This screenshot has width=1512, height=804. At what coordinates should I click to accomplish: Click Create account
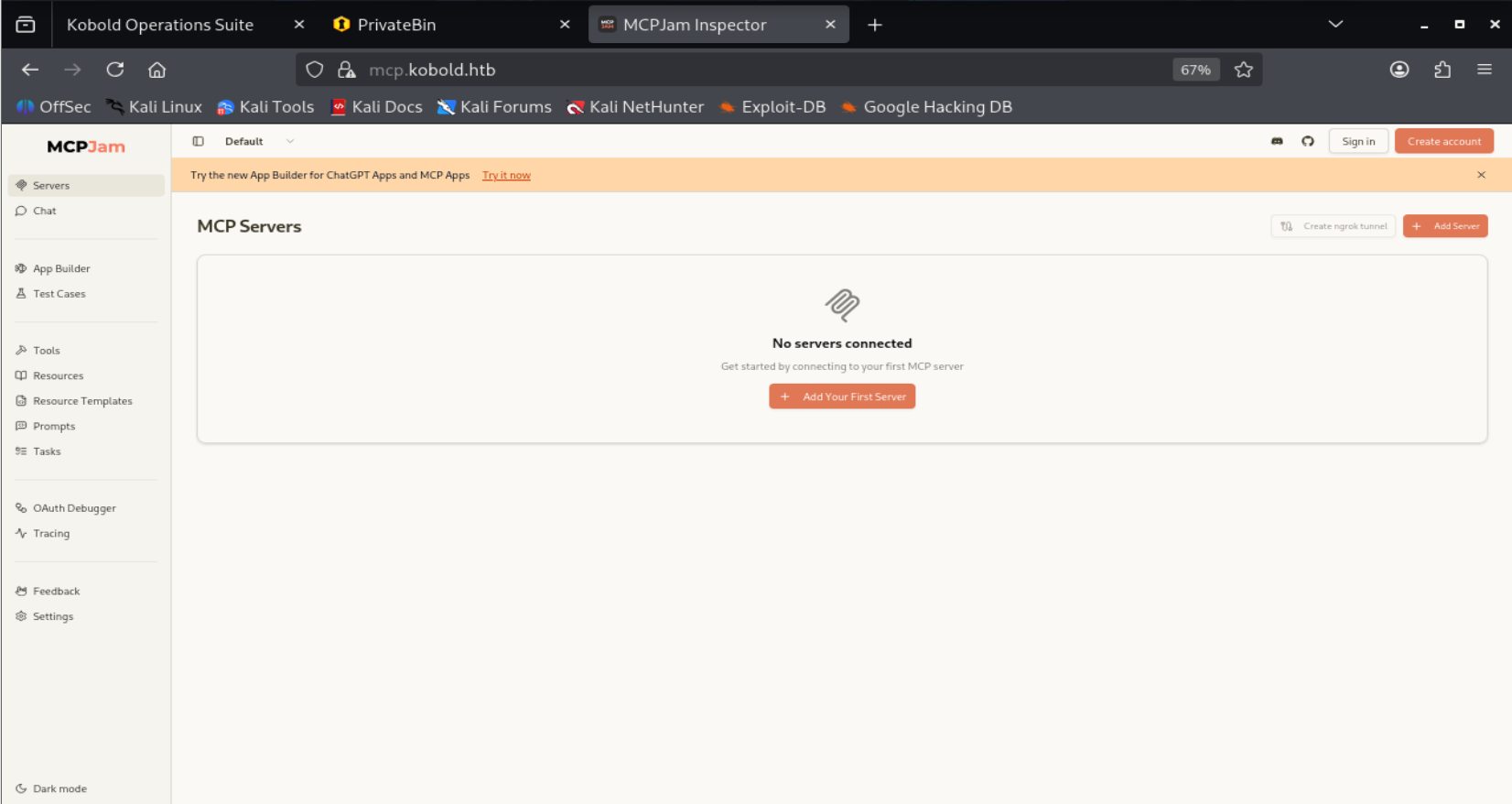(x=1444, y=141)
